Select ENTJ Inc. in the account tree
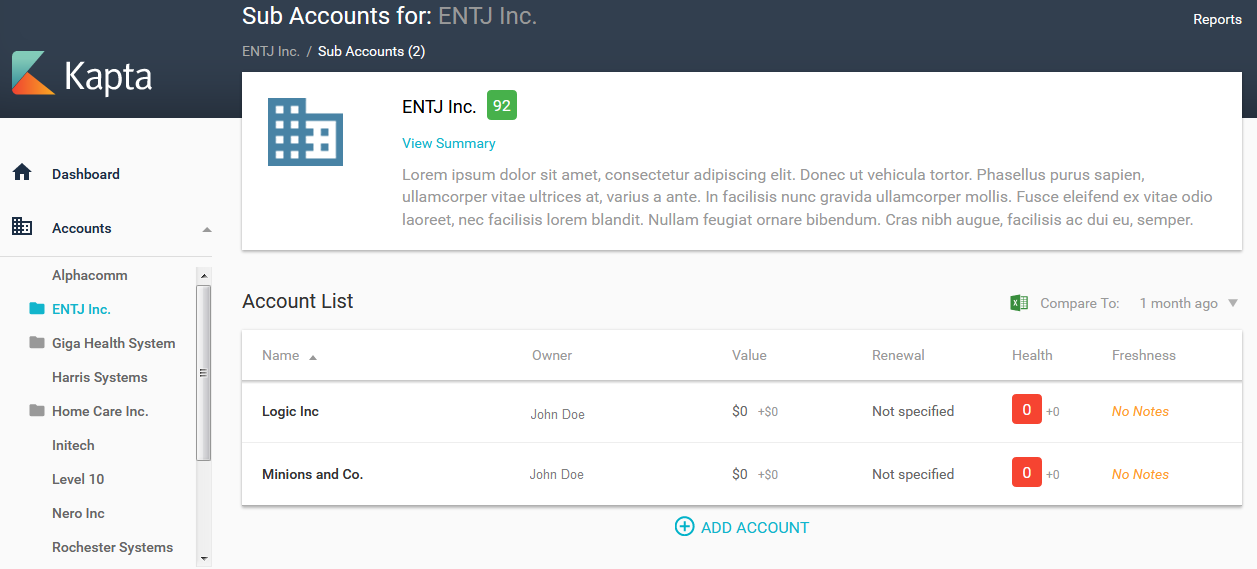 pos(81,309)
